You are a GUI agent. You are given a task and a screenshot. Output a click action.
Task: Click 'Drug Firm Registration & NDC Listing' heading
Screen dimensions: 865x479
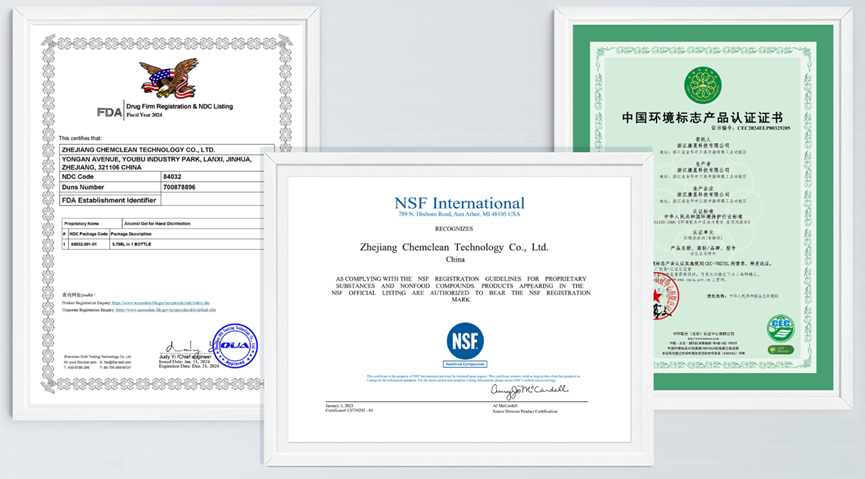pyautogui.click(x=179, y=107)
